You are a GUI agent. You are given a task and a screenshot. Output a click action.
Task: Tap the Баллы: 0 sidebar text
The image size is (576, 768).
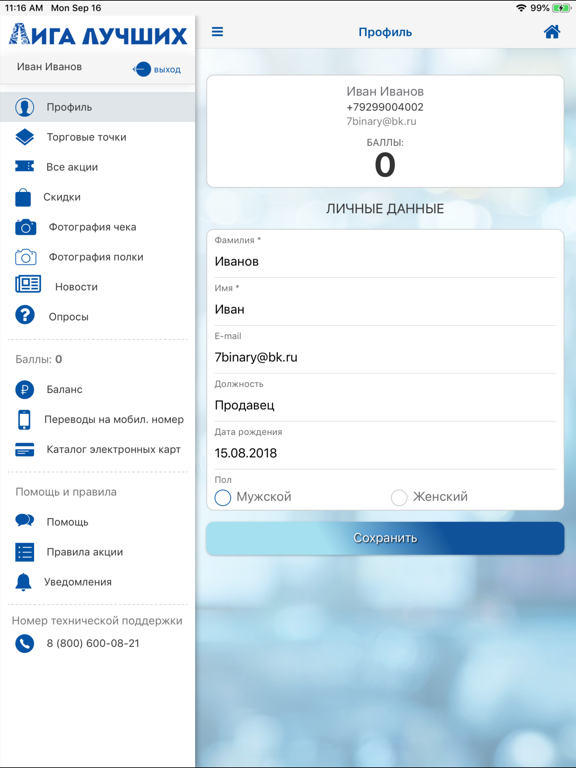point(39,360)
